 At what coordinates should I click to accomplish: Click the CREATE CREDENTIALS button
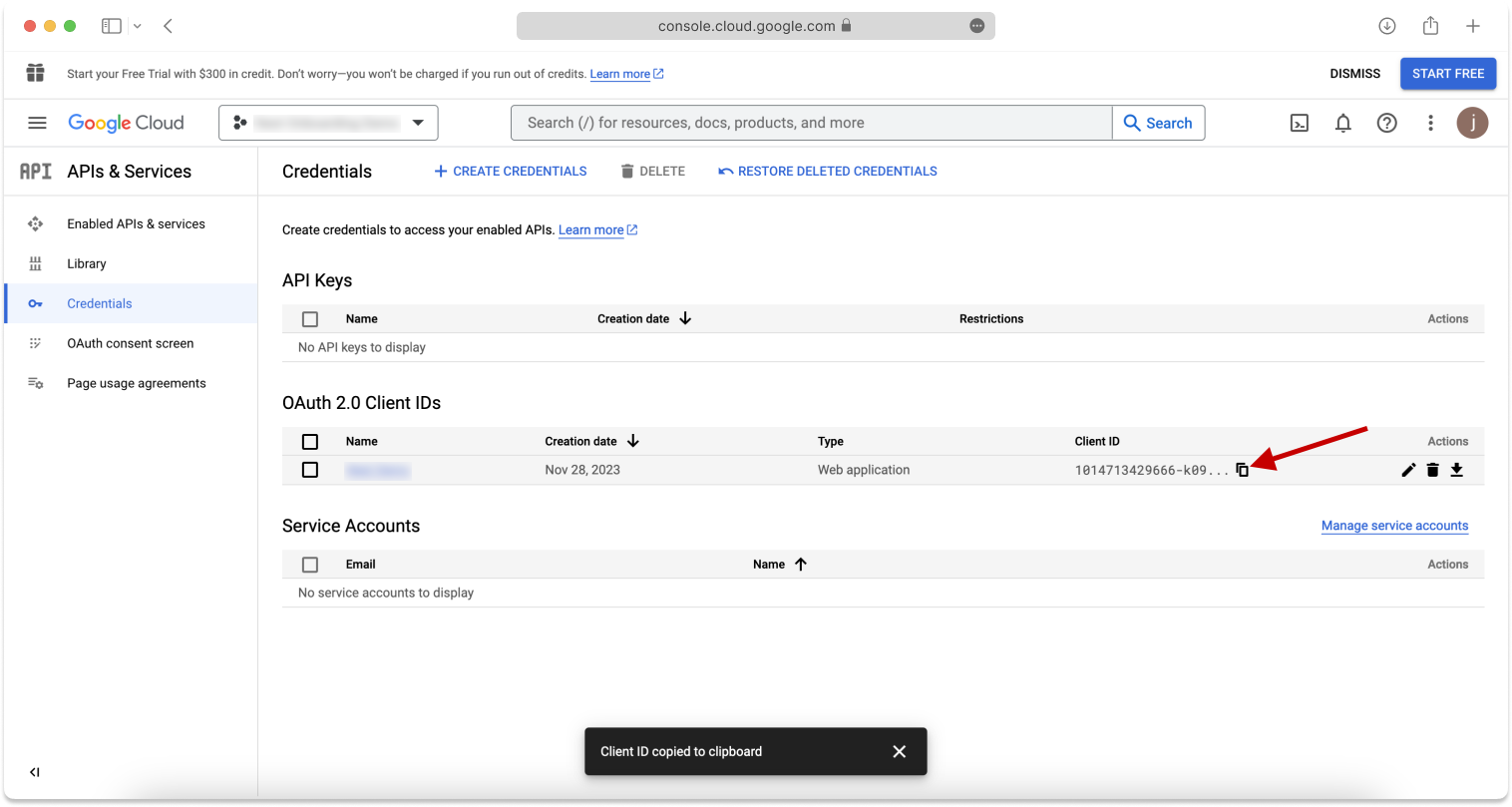tap(510, 171)
